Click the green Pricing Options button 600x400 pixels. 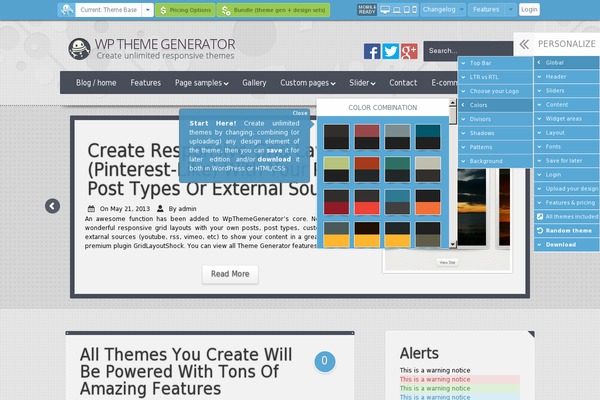[185, 10]
